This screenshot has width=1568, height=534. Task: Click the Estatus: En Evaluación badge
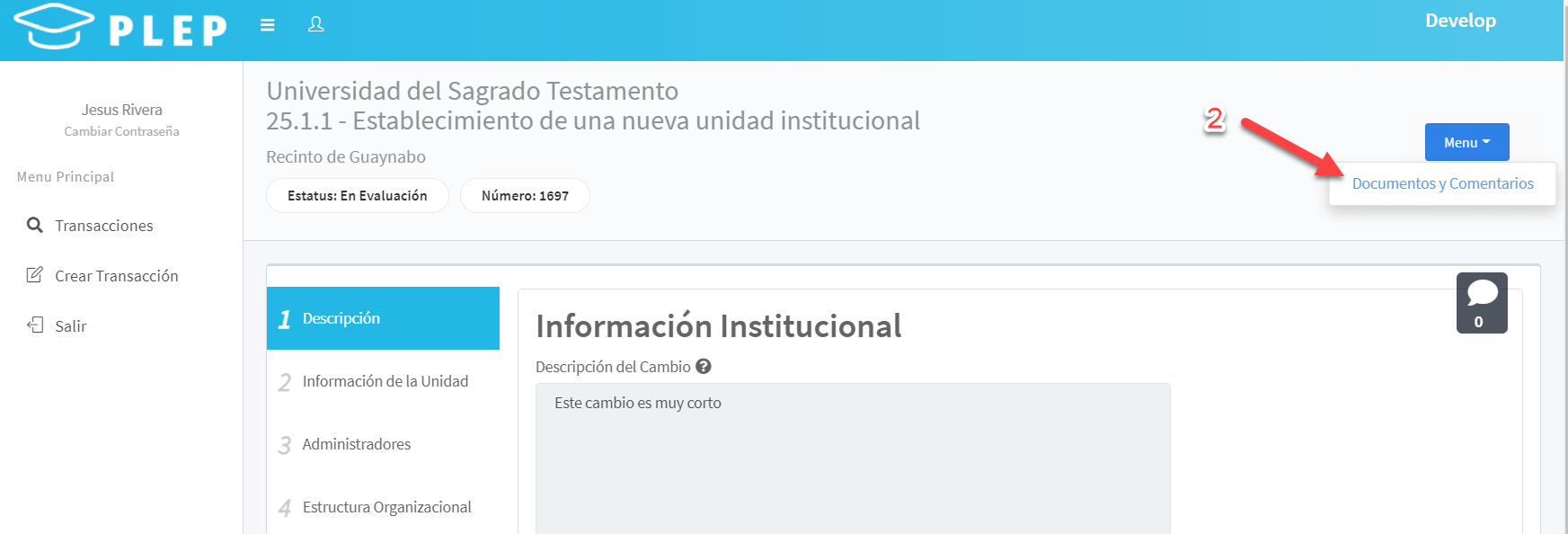point(358,195)
